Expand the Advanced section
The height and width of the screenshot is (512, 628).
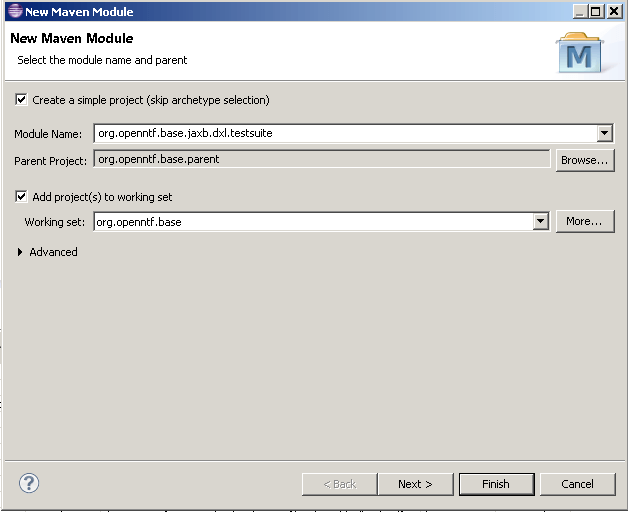click(x=21, y=252)
